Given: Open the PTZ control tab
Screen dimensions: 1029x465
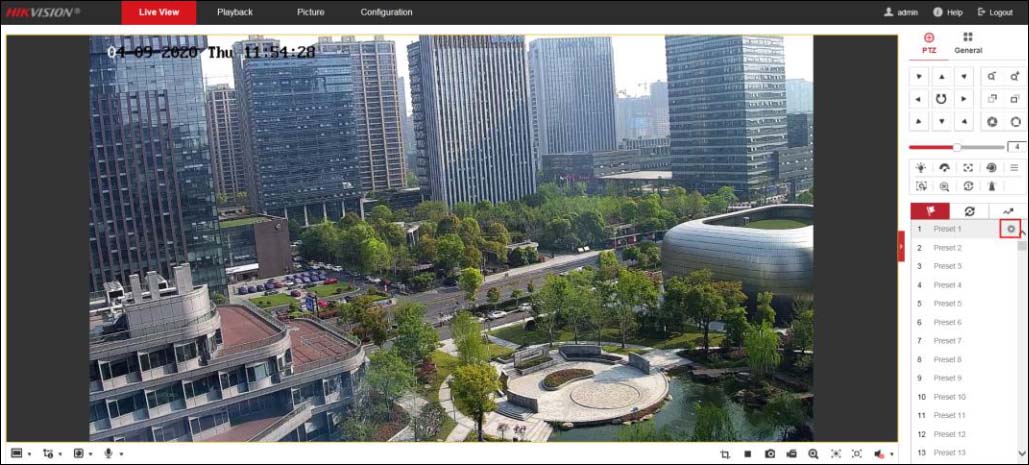Looking at the screenshot, I should coord(929,43).
